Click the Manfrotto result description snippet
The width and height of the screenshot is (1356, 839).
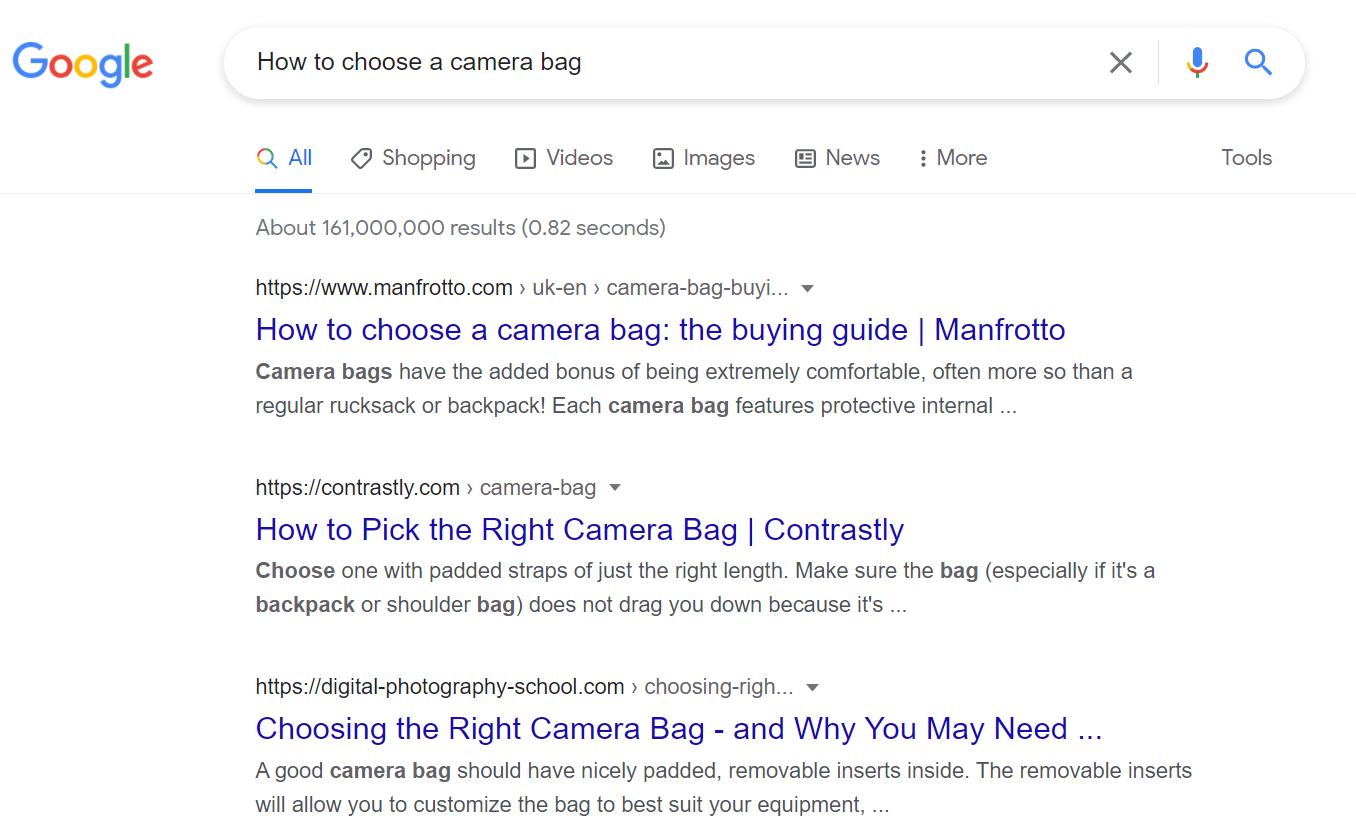coord(694,389)
